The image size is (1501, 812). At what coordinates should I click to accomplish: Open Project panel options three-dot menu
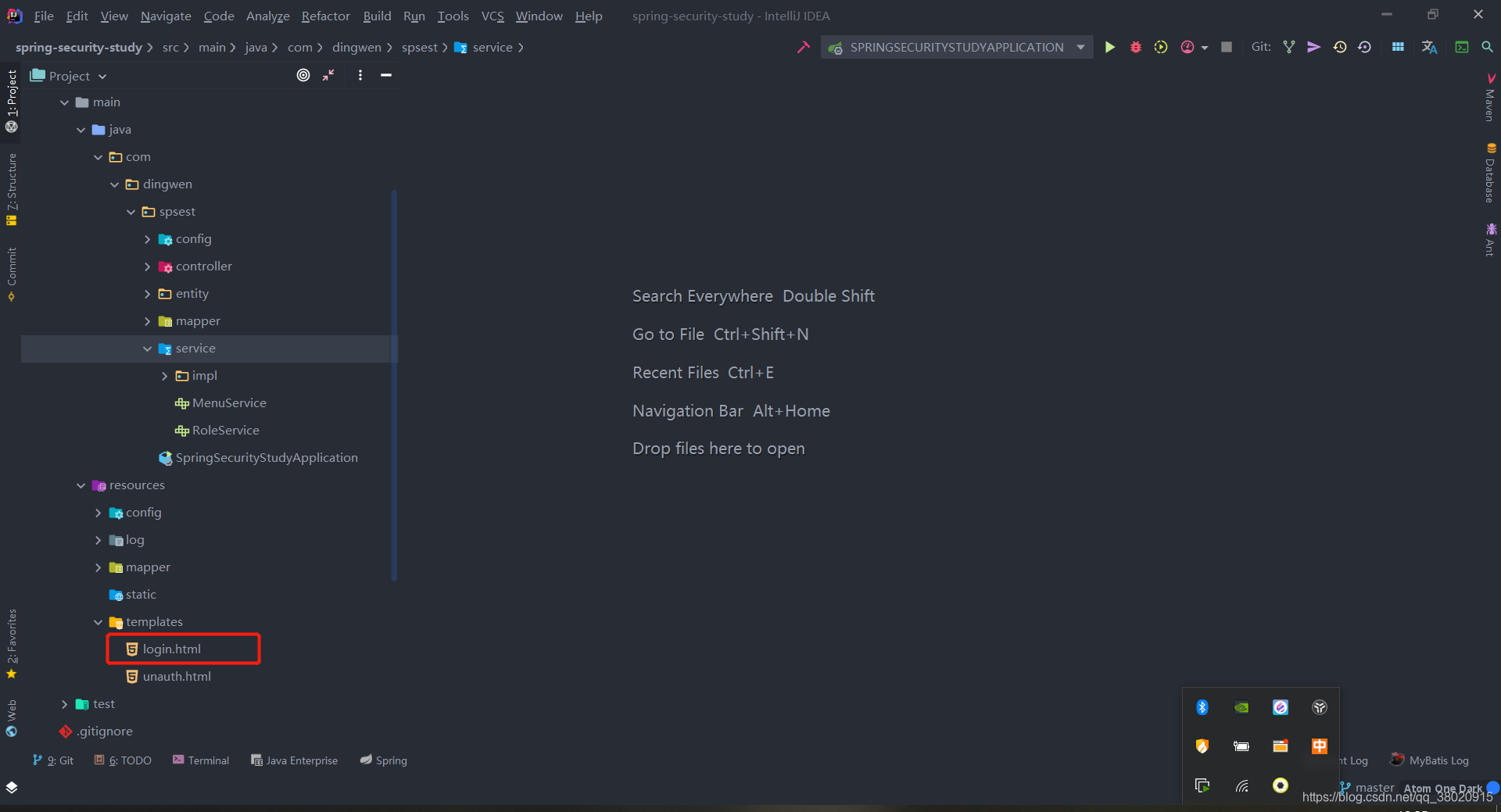pos(360,75)
